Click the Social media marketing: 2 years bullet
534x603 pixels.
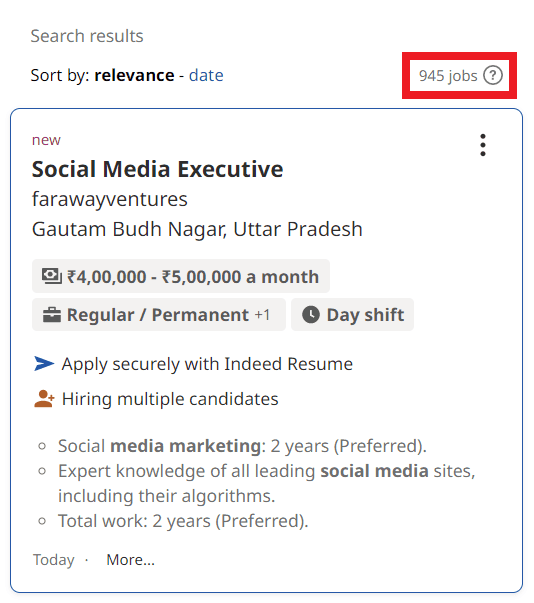[x=242, y=446]
